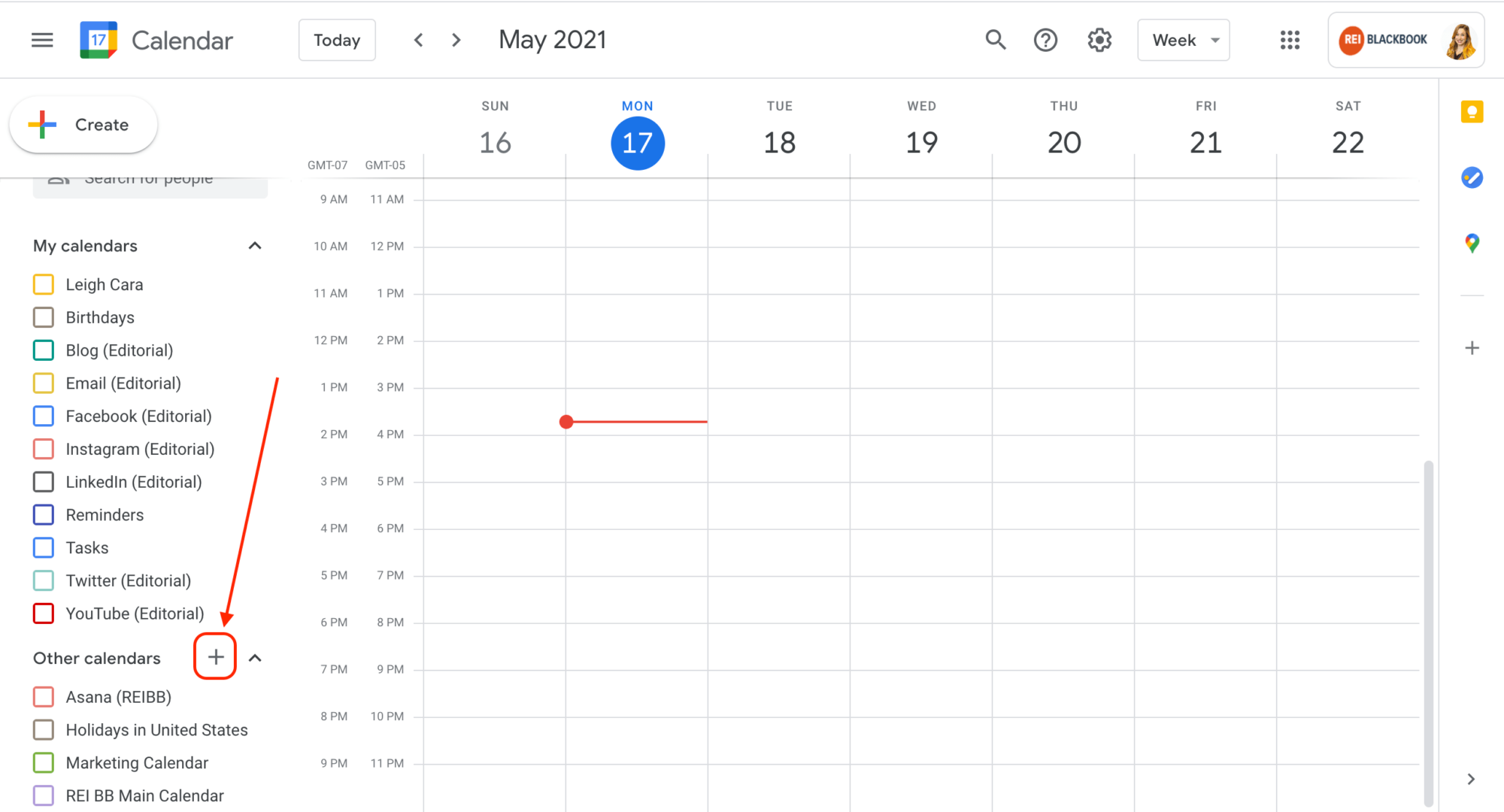Image resolution: width=1504 pixels, height=812 pixels.
Task: Click the Today button to return to today
Action: pos(338,40)
